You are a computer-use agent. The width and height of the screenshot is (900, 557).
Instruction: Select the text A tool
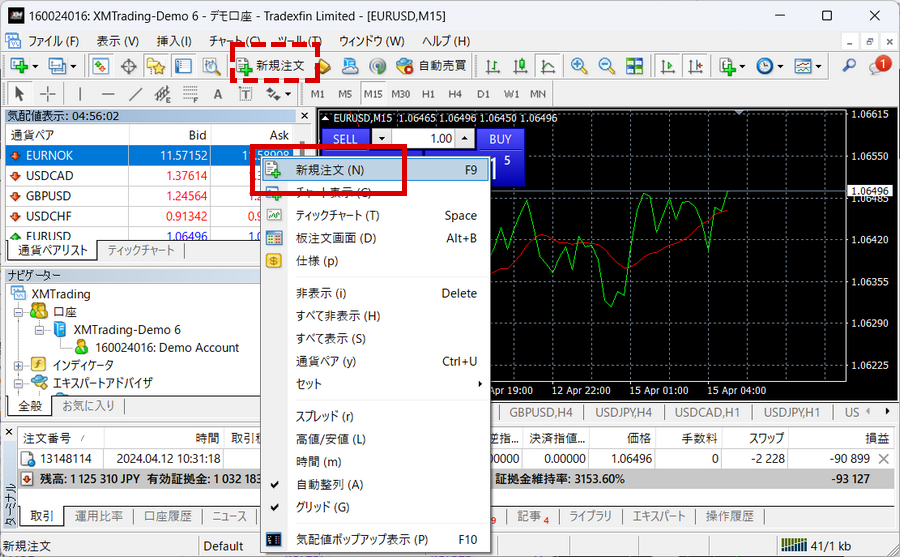tap(218, 94)
